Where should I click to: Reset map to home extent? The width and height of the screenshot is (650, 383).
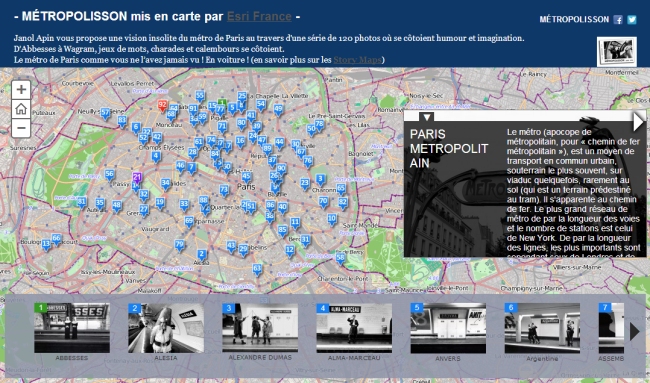[x=21, y=109]
